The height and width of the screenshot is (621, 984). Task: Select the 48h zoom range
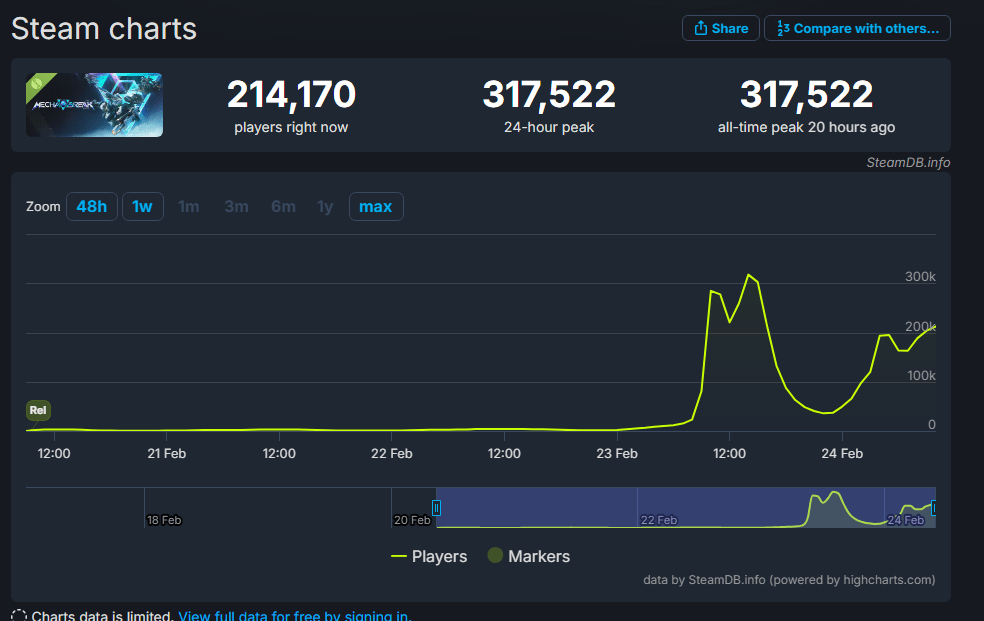coord(92,206)
